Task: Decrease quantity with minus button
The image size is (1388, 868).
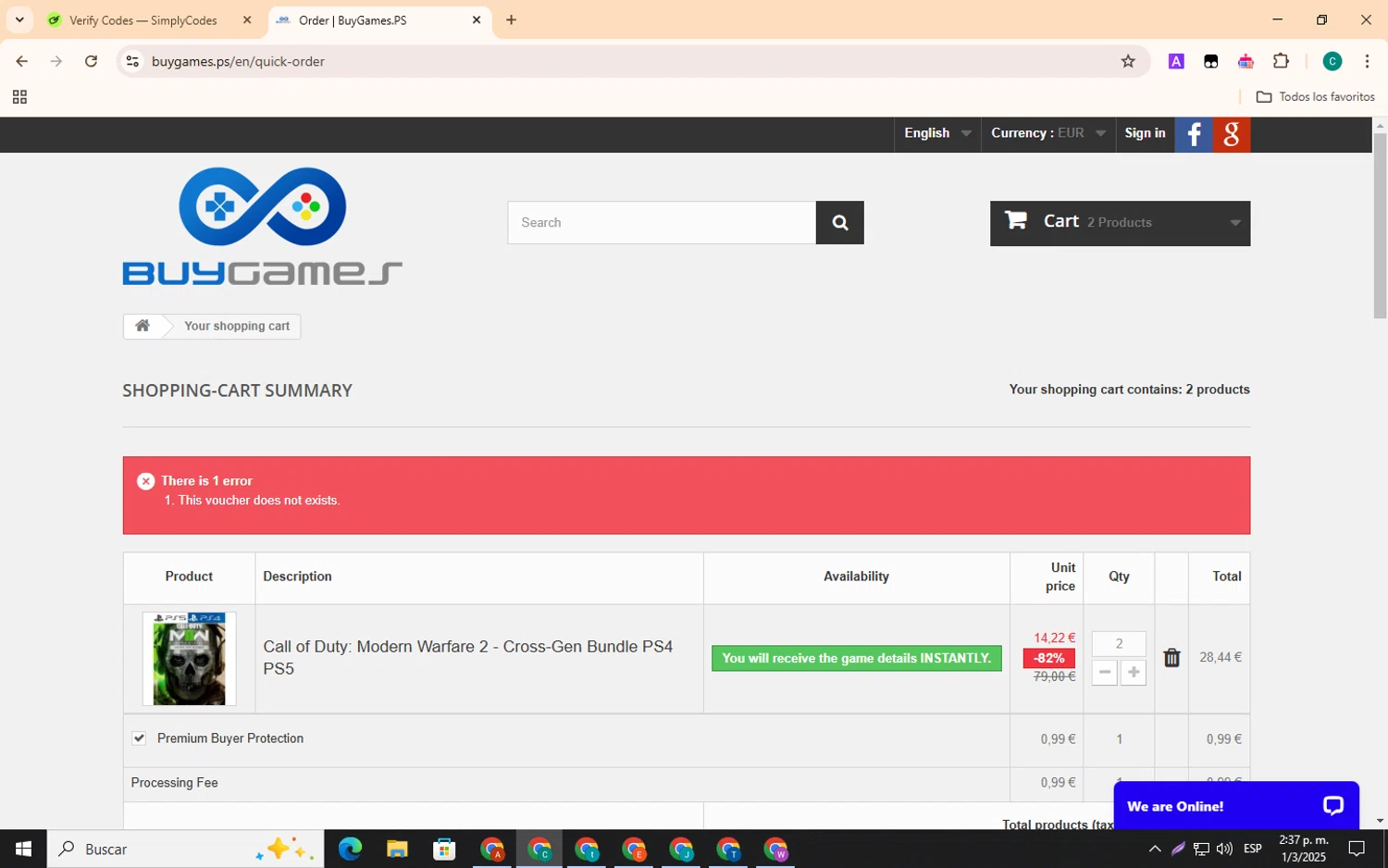Action: point(1105,672)
